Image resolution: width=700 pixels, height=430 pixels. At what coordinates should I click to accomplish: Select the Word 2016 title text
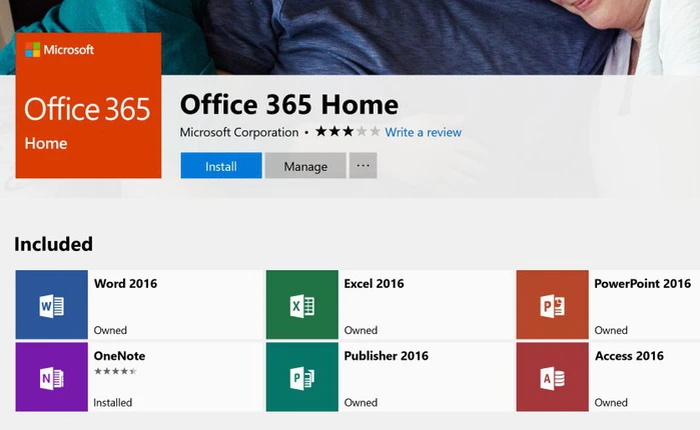point(125,284)
